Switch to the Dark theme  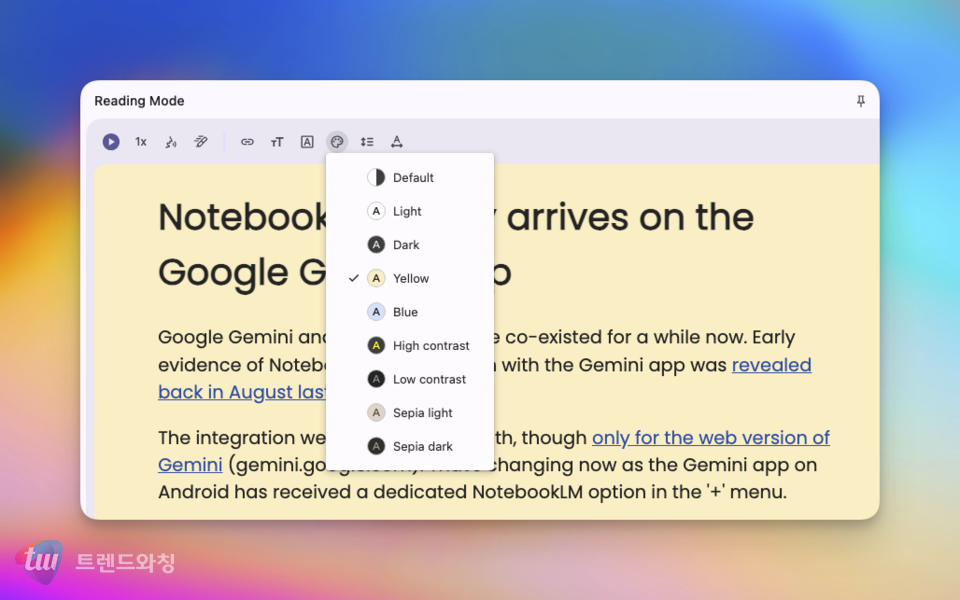pos(406,245)
